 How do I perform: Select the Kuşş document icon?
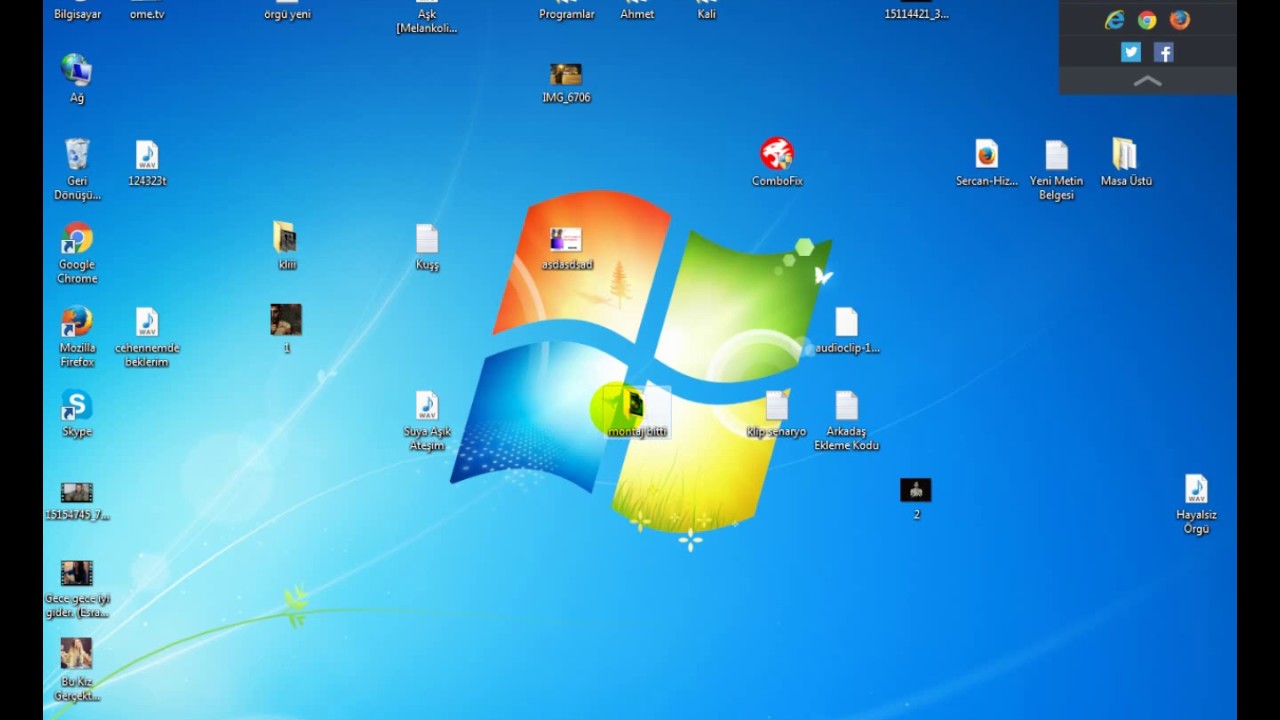(x=427, y=239)
